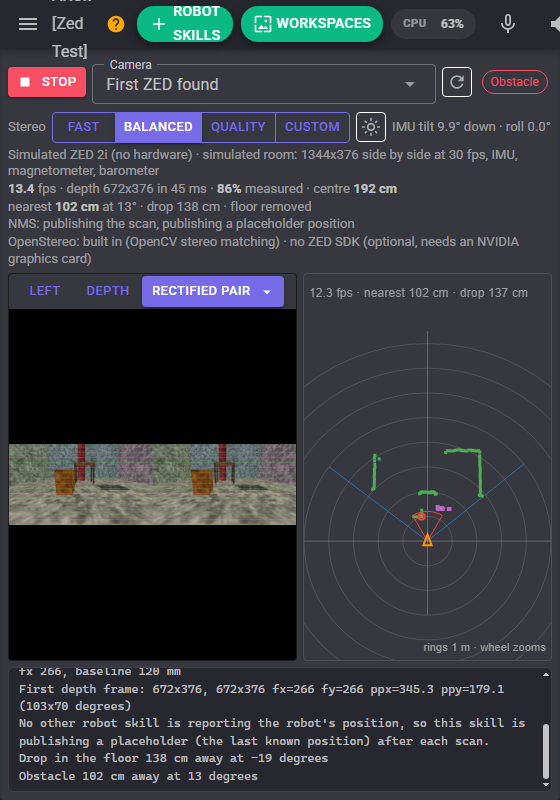Stop the ZED camera stream
Screen dimensions: 560x800
47,82
